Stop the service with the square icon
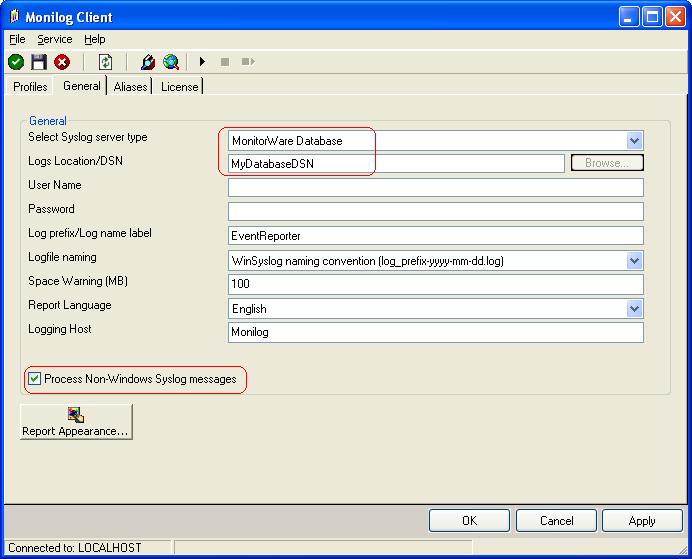Screen dimensions: 692x559 tap(225, 62)
